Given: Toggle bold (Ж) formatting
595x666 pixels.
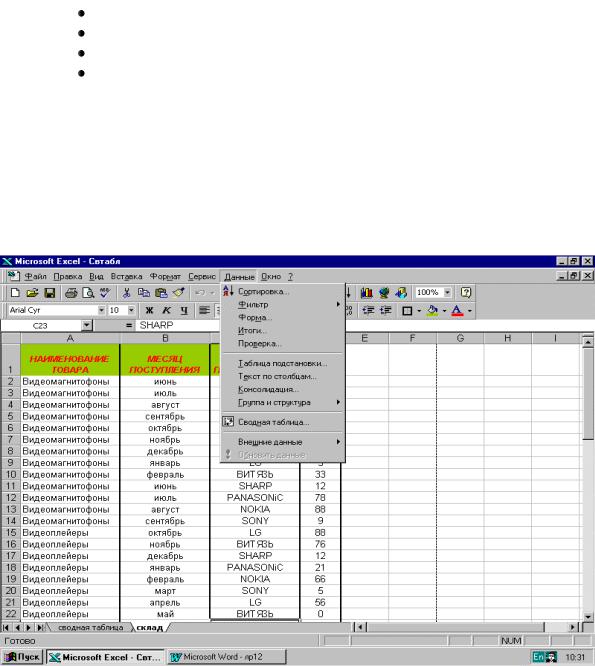Looking at the screenshot, I should (149, 310).
